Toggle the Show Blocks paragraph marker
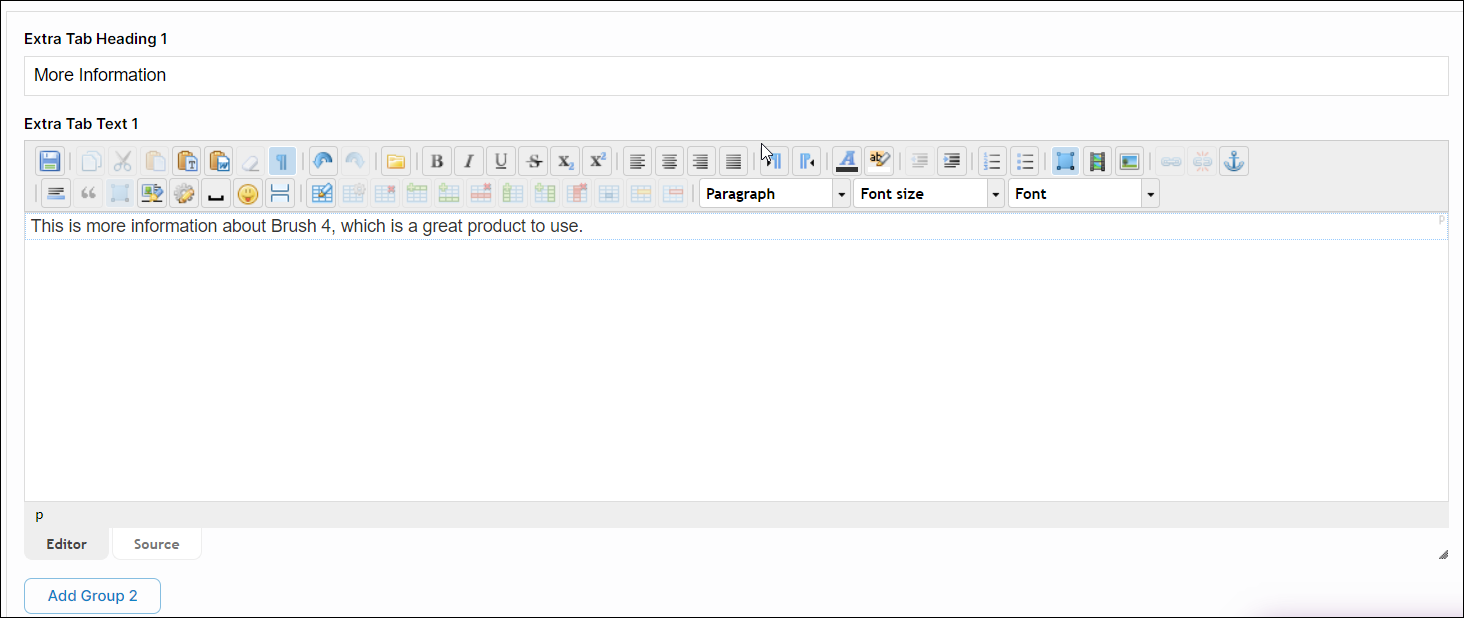The width and height of the screenshot is (1464, 618). pos(282,160)
